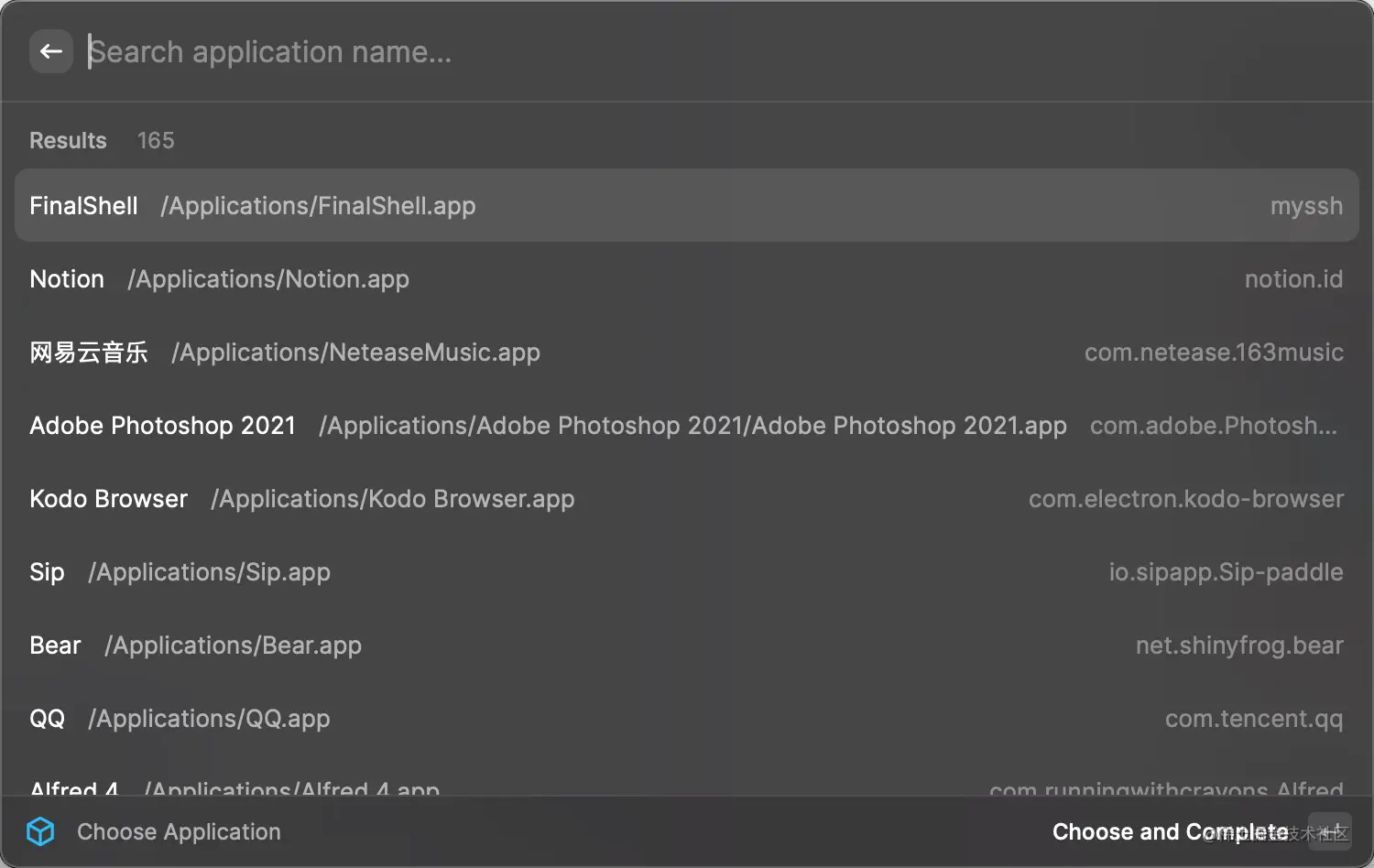Click the Enter key shortcut icon
Image resolution: width=1374 pixels, height=868 pixels.
point(1329,831)
